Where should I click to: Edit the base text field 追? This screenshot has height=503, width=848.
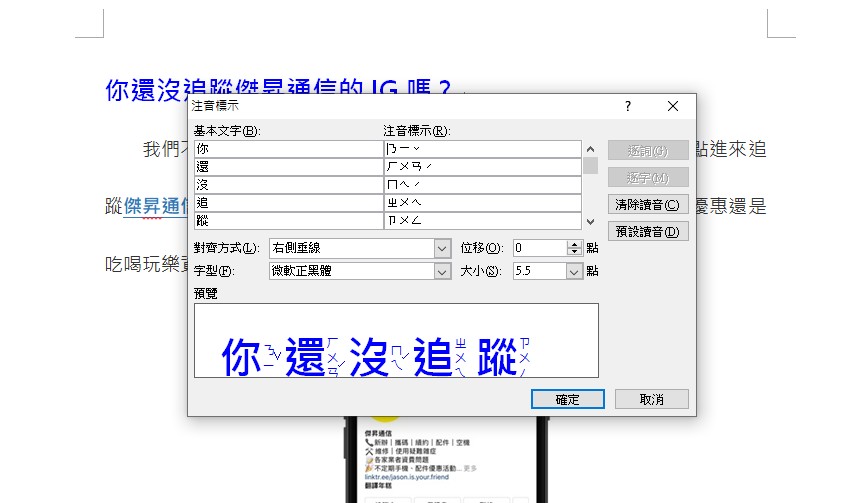[x=288, y=203]
